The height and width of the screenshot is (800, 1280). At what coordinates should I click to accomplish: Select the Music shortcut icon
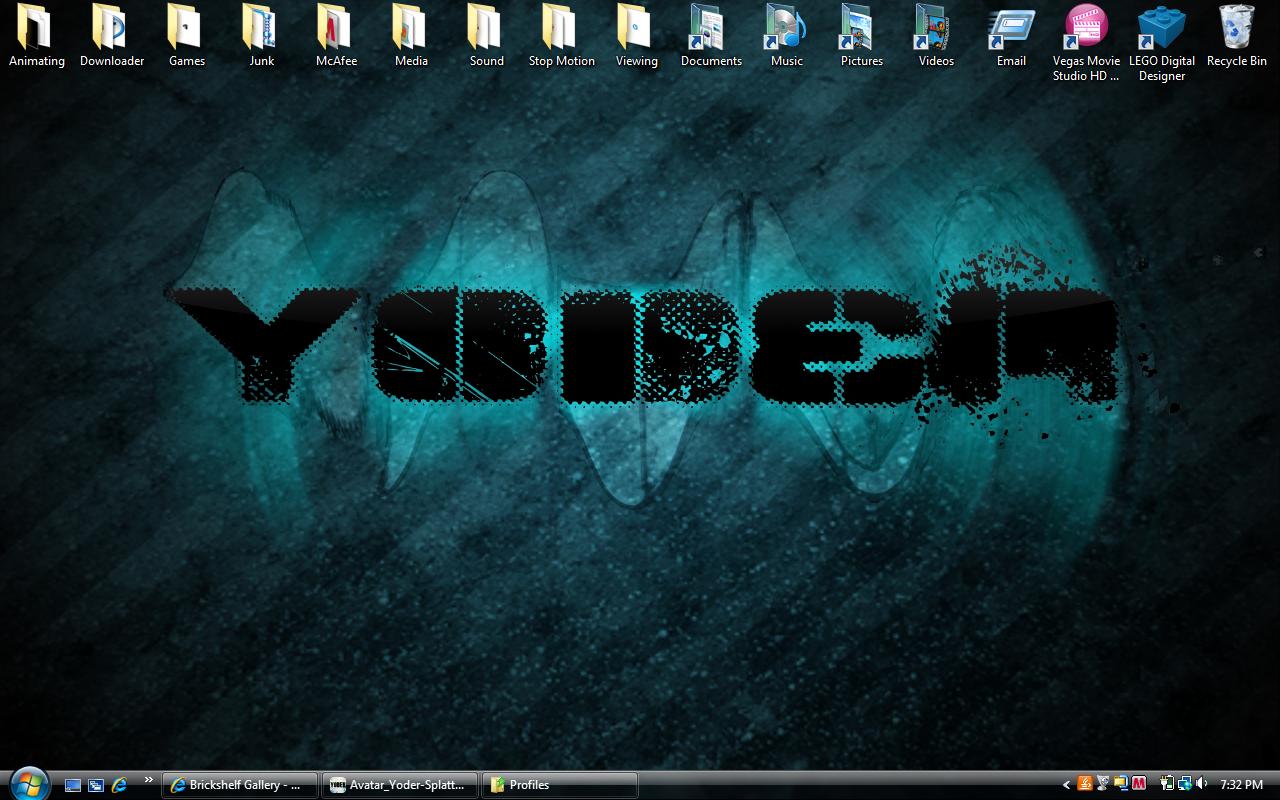pyautogui.click(x=787, y=37)
